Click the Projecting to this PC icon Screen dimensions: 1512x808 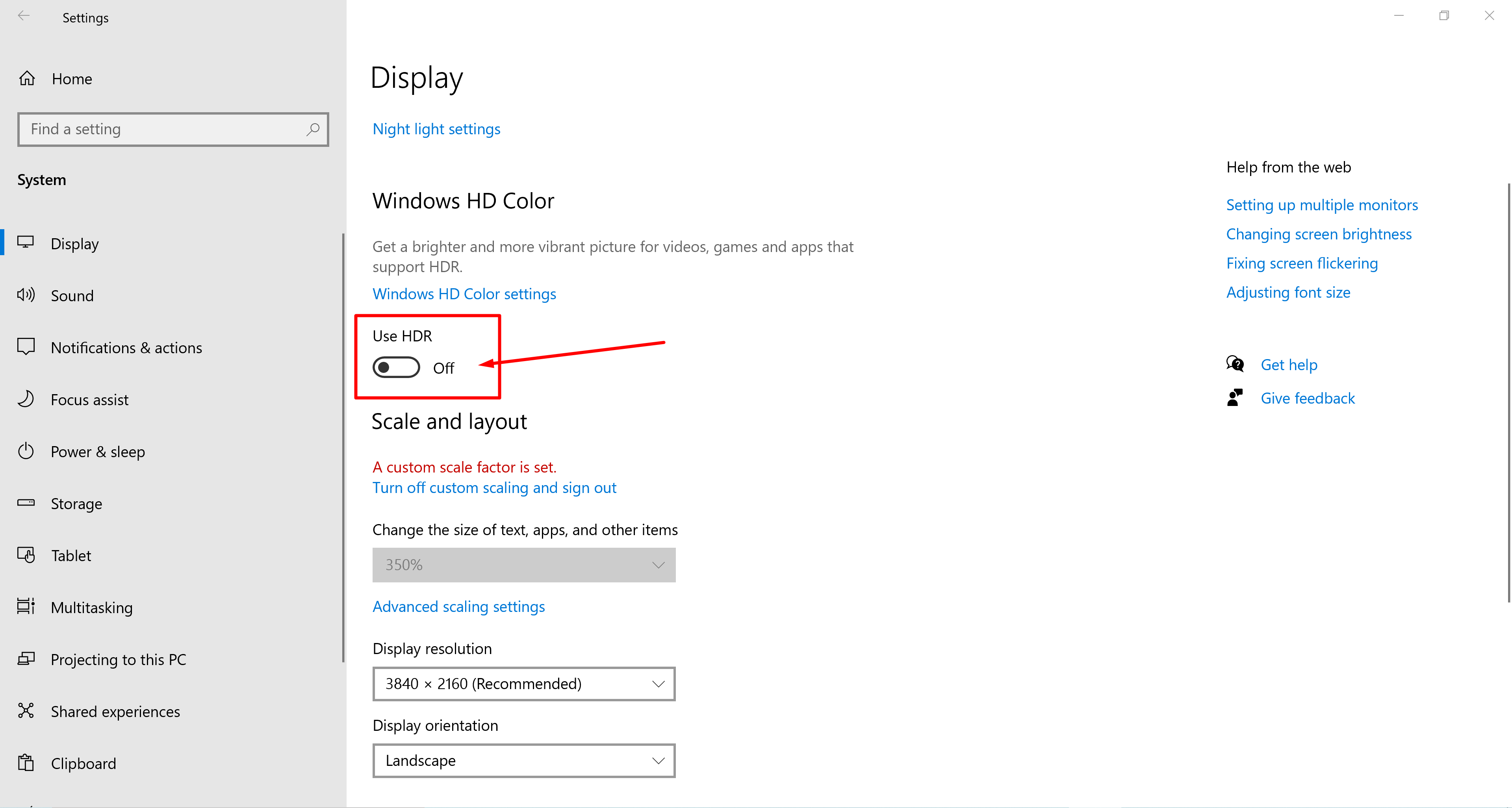tap(26, 658)
